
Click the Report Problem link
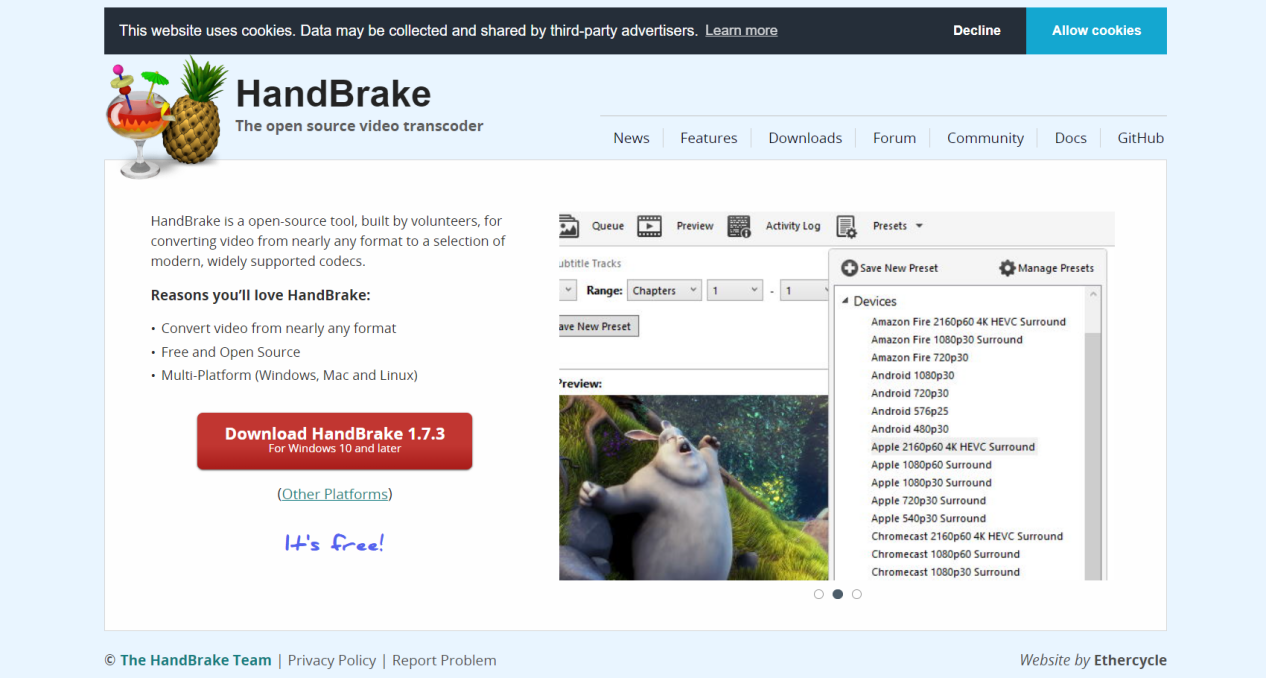point(444,660)
